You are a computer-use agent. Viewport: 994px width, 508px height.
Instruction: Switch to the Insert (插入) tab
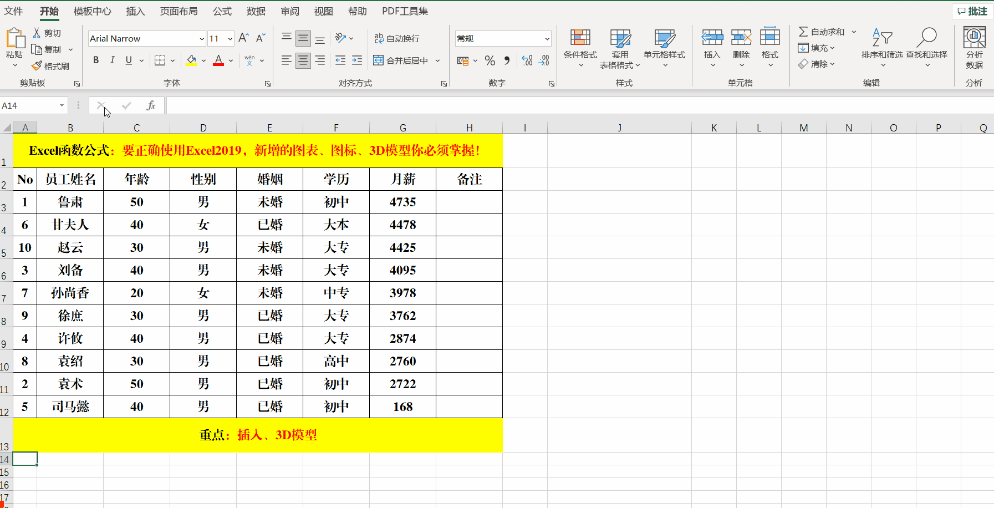pos(135,11)
